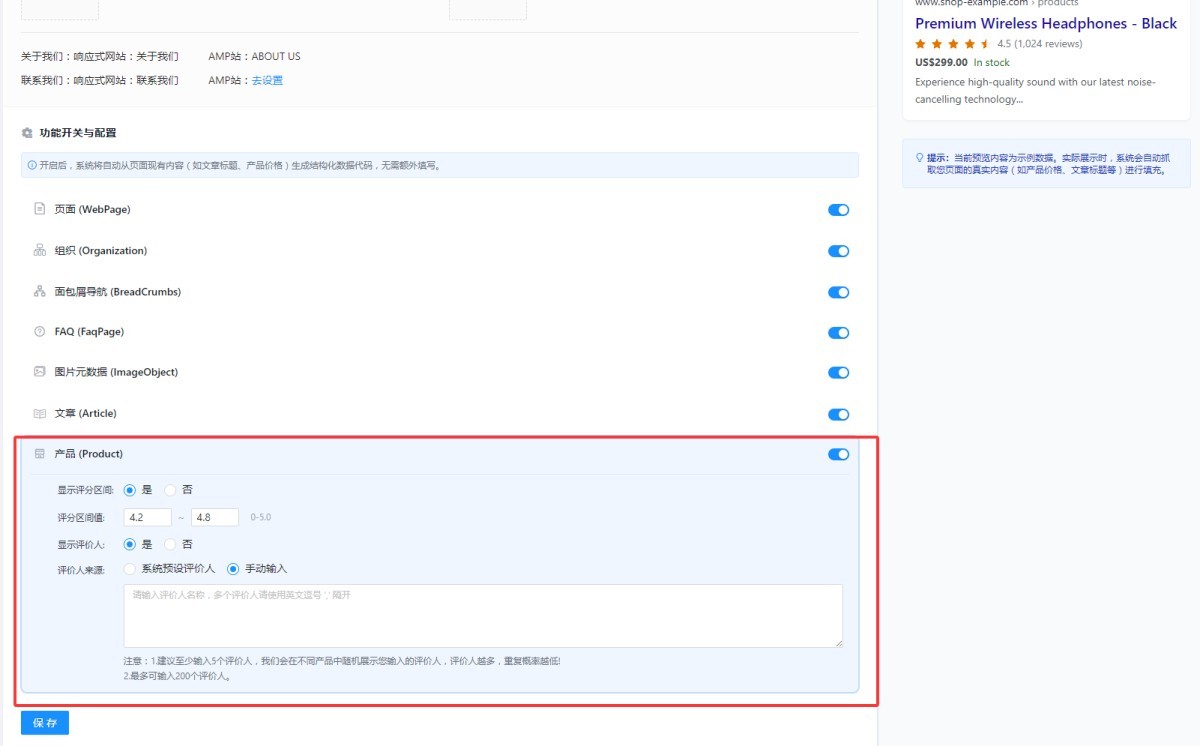Click the 组织 (Organization) label
The height and width of the screenshot is (746, 1200).
(101, 250)
